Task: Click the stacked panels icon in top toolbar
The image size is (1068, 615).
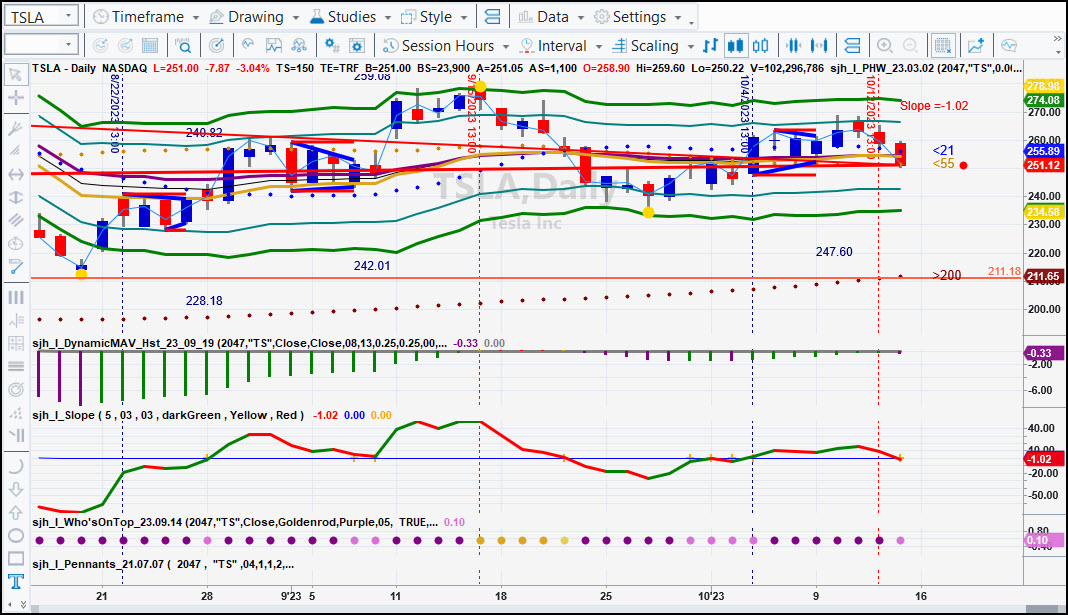Action: (x=492, y=16)
